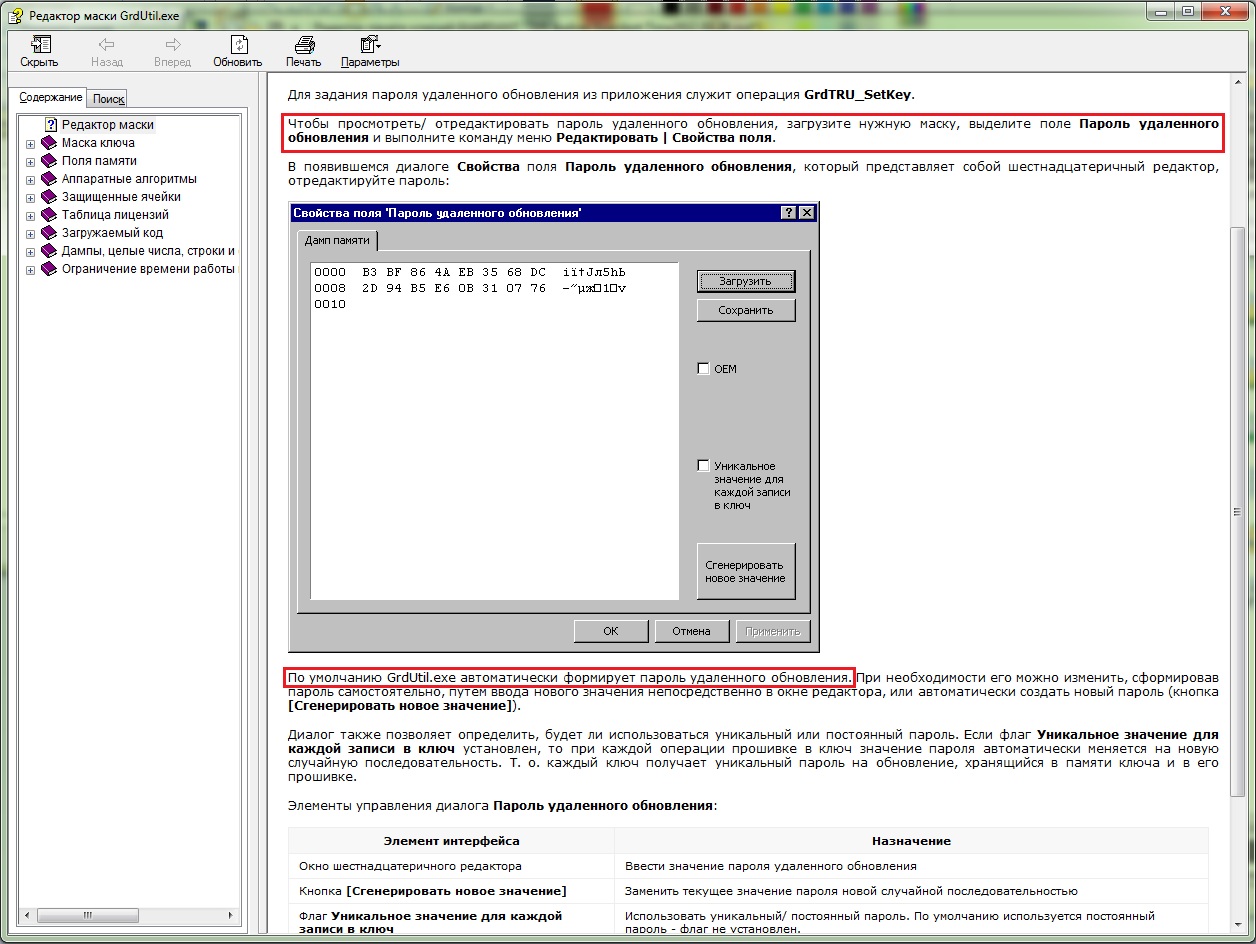The width and height of the screenshot is (1256, 944).
Task: Click the Скрыть (Hide) toolbar icon
Action: [39, 45]
